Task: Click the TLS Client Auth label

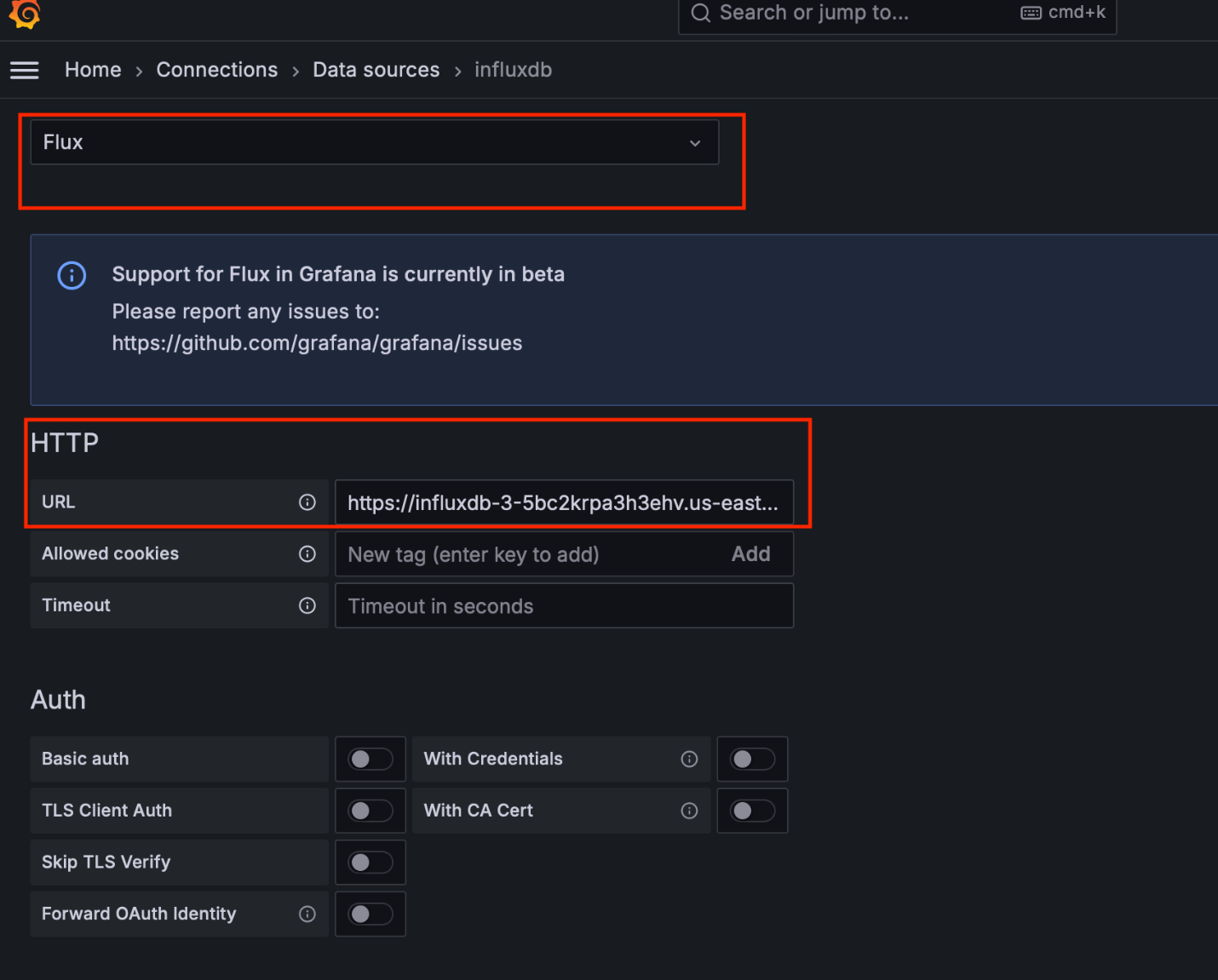Action: click(x=106, y=811)
